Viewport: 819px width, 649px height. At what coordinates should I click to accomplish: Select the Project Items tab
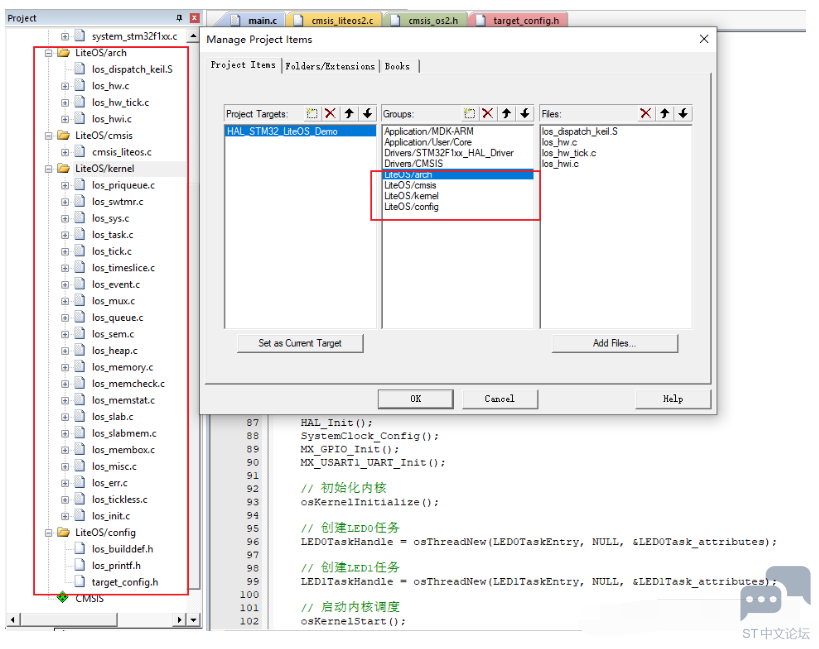coord(243,65)
